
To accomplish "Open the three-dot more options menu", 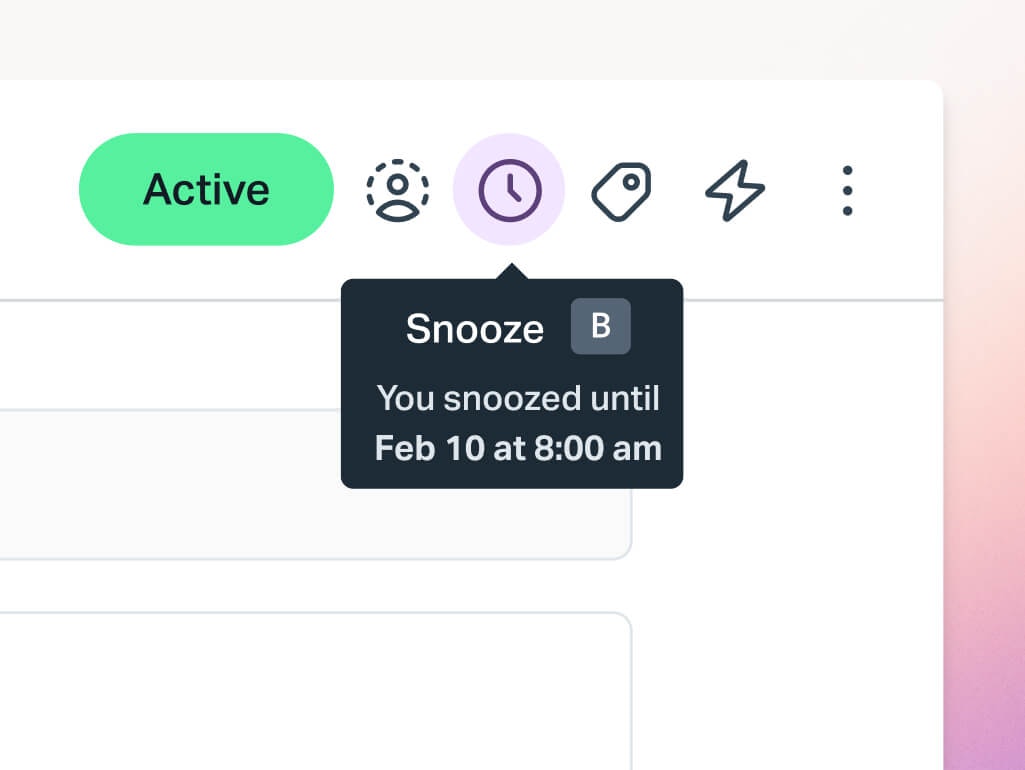I will tap(847, 190).
